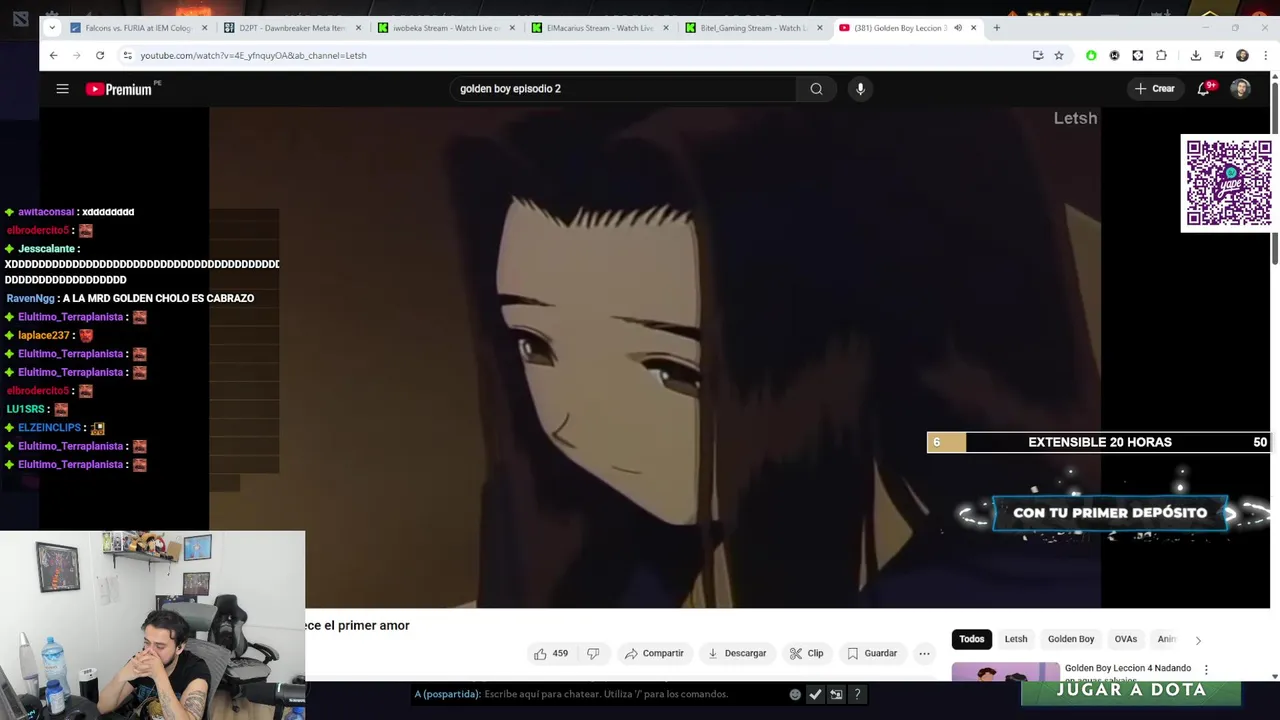Open YouTube notifications bell
1280x720 pixels.
(x=1205, y=89)
